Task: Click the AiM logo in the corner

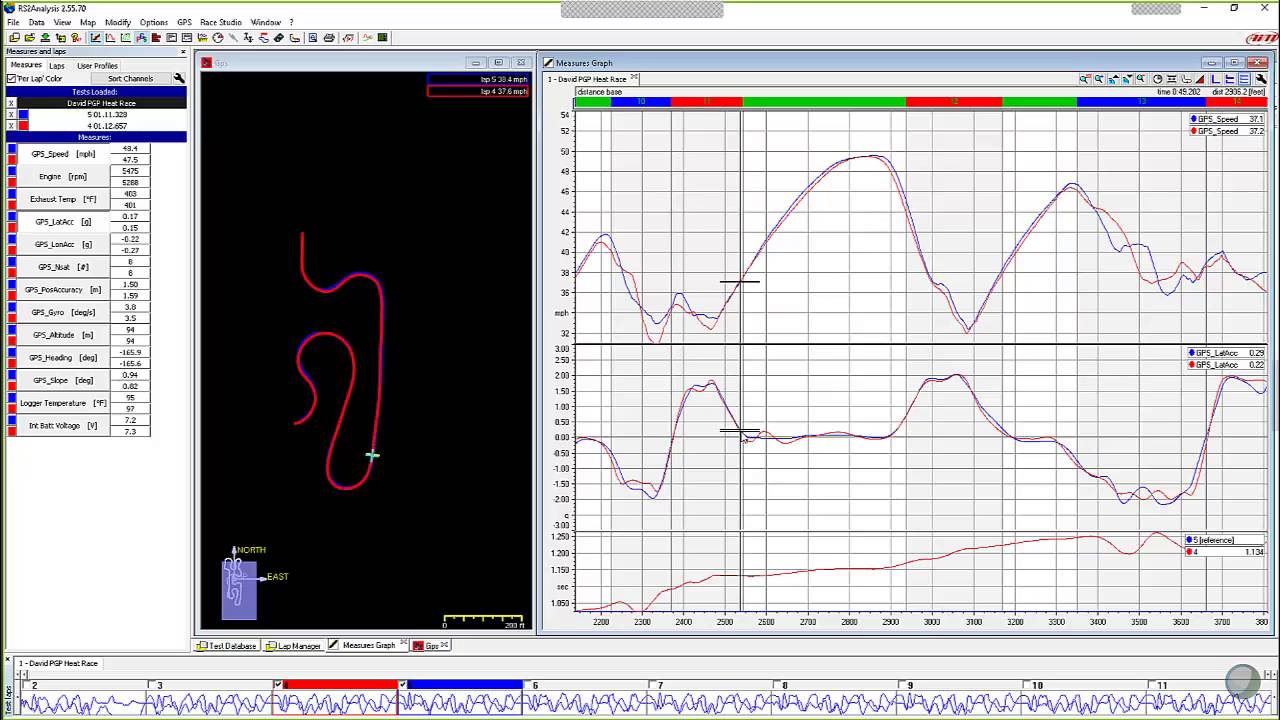Action: point(1261,38)
